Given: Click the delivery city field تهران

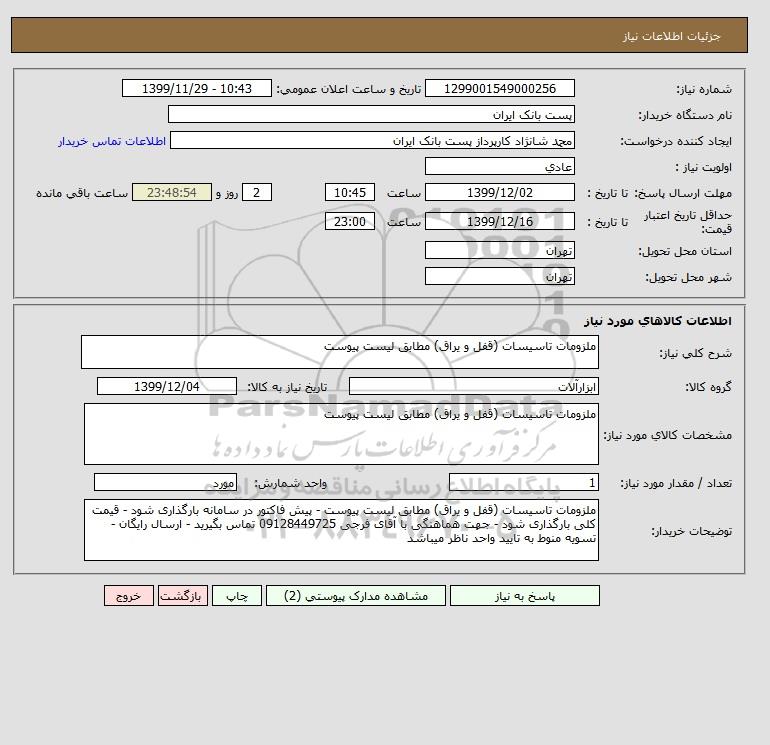Looking at the screenshot, I should click(x=499, y=276).
